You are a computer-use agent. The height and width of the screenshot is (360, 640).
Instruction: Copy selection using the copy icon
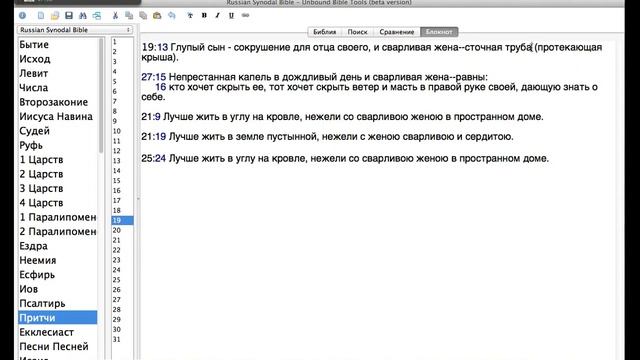click(129, 16)
